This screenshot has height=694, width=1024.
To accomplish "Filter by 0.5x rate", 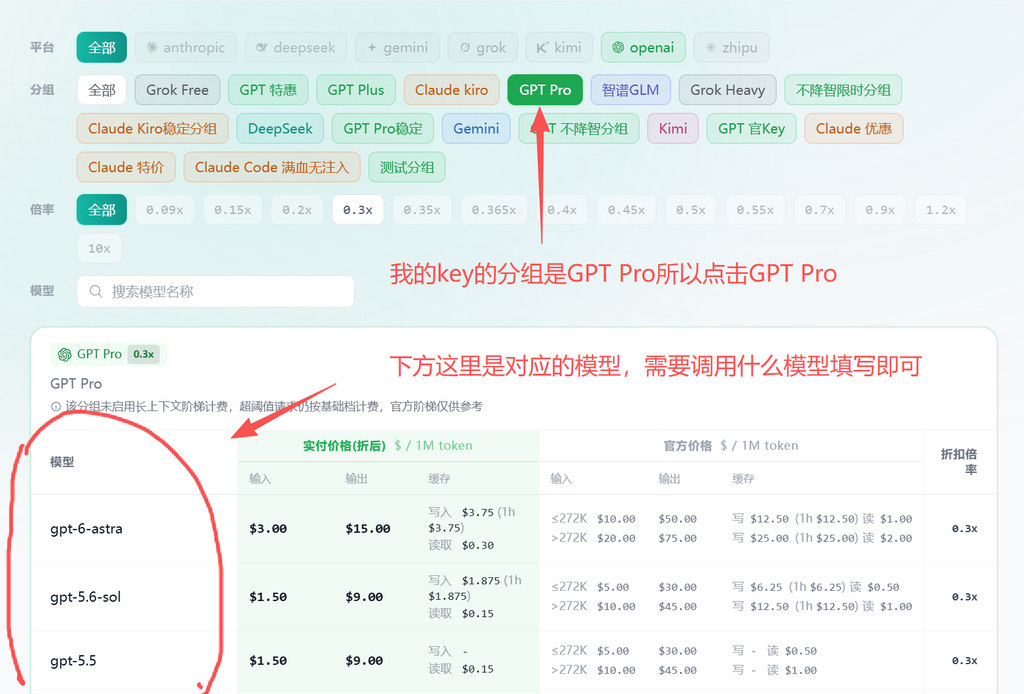I will coord(691,210).
